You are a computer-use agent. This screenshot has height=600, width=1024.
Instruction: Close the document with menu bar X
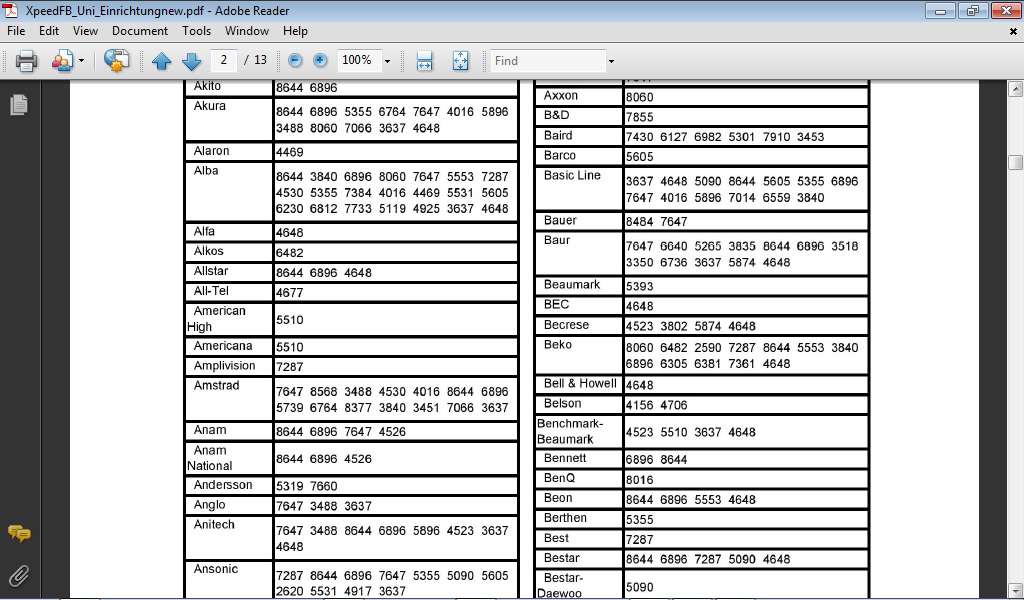click(x=1014, y=31)
